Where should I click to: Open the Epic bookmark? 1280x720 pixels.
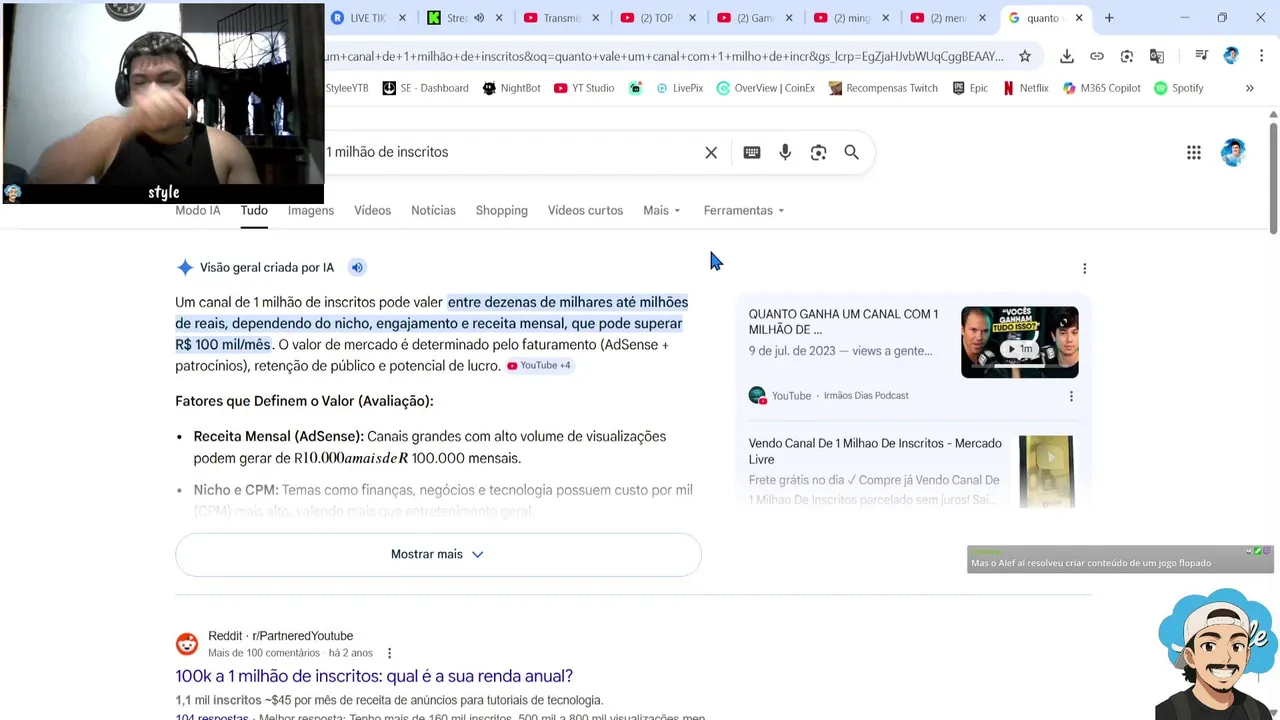coord(970,88)
